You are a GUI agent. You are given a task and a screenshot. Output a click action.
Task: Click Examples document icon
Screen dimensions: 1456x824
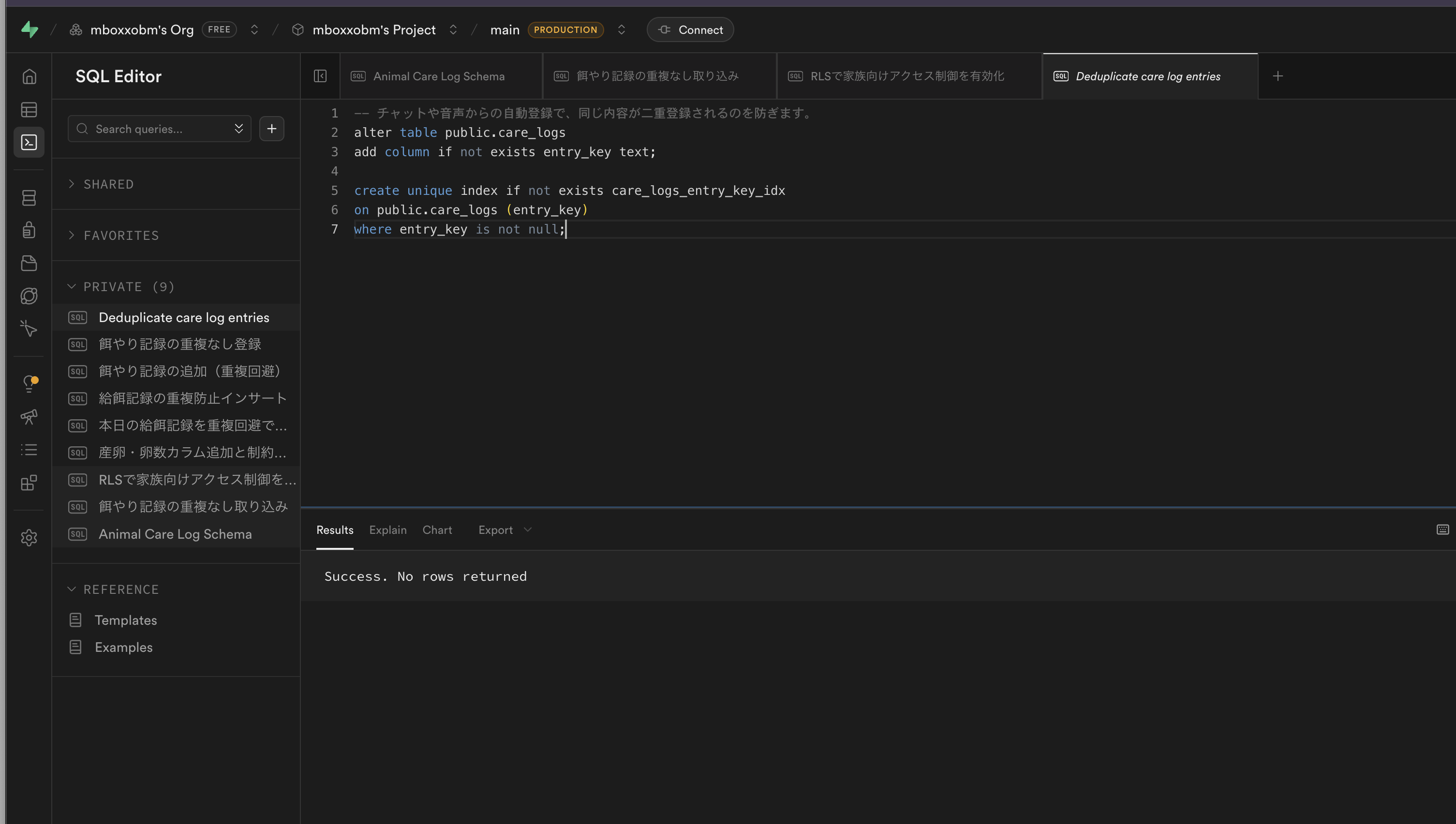pos(75,647)
